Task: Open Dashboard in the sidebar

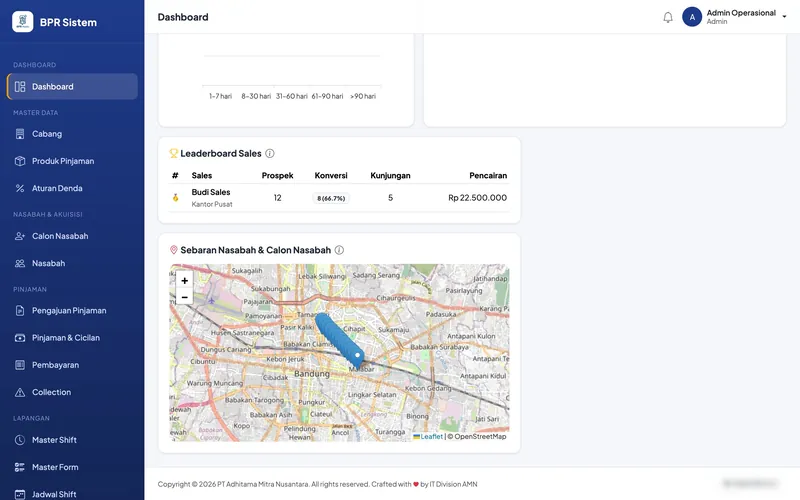Action: [72, 87]
